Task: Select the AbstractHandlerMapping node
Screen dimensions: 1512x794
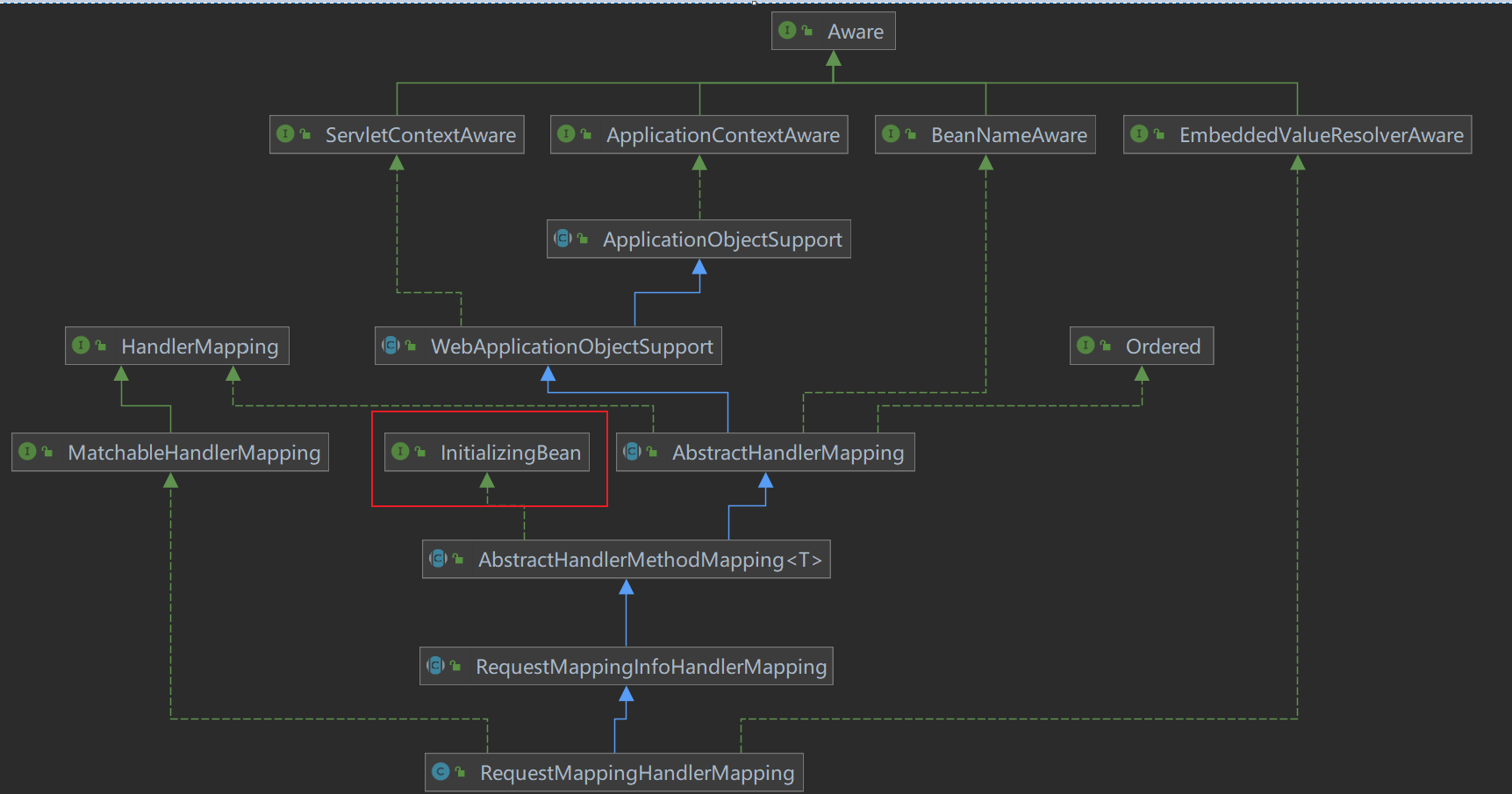Action: (765, 453)
